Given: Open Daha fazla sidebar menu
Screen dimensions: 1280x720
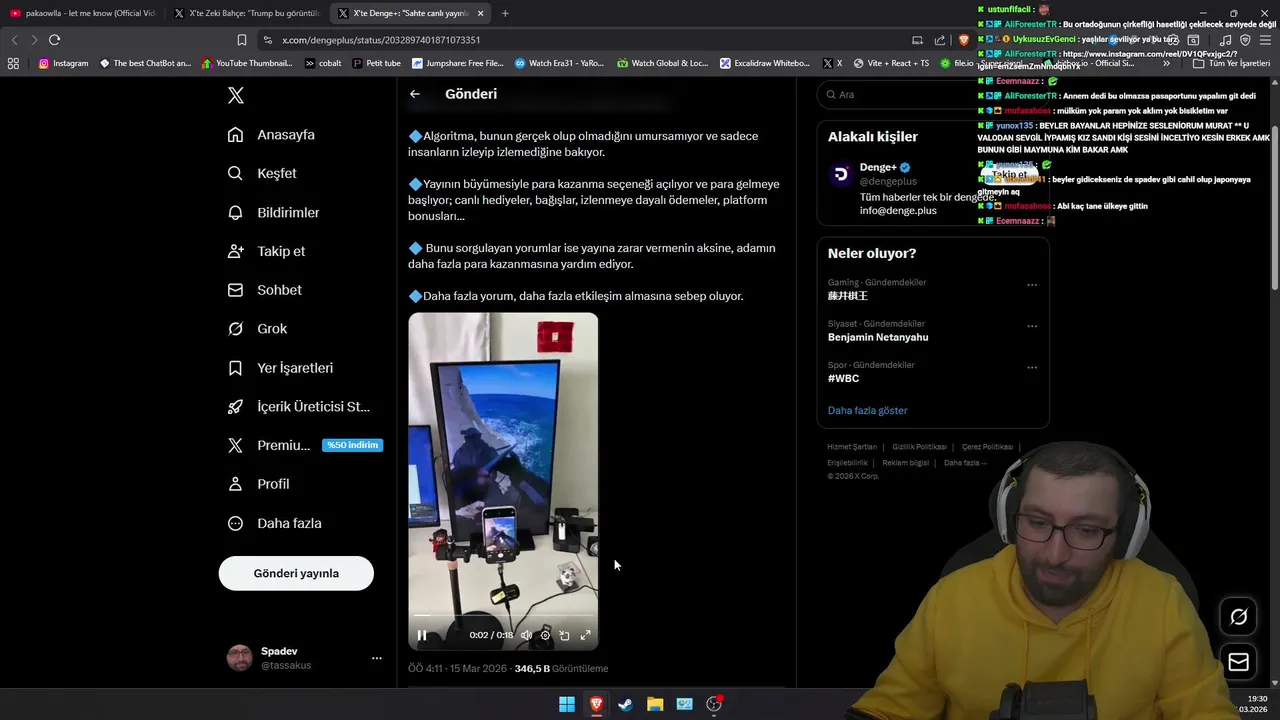Looking at the screenshot, I should 274,523.
